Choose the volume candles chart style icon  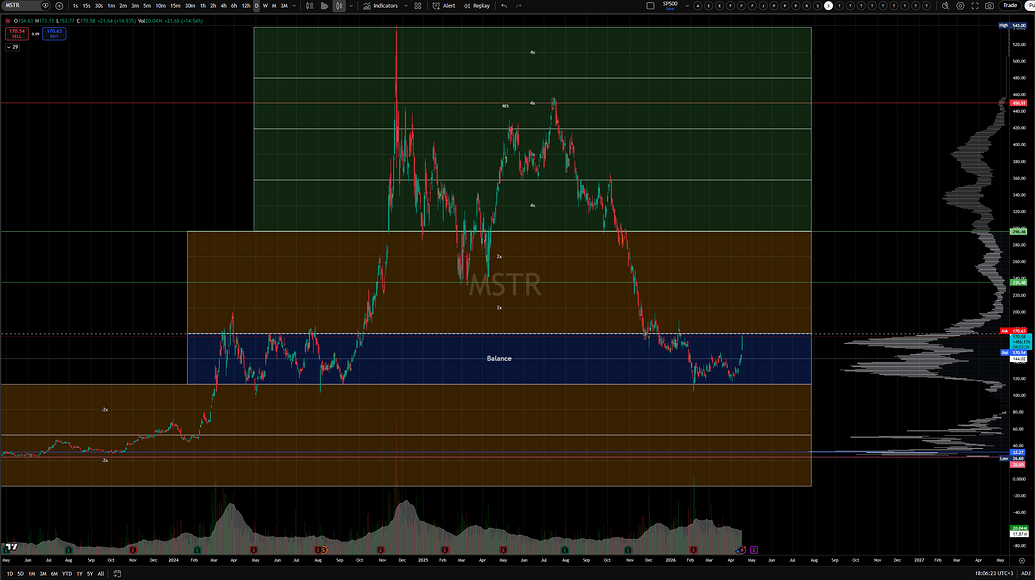pos(324,5)
